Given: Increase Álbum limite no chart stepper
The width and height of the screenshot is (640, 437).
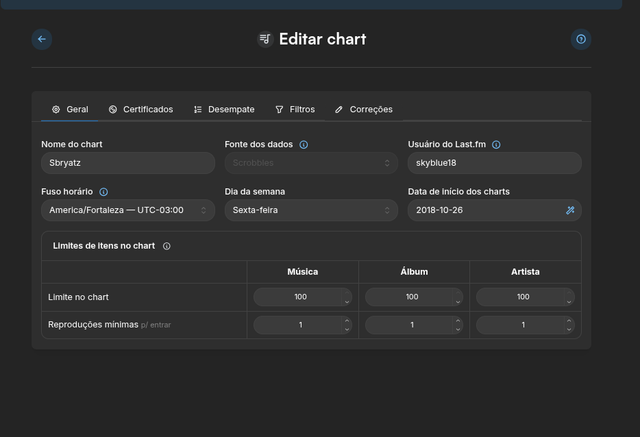Looking at the screenshot, I should [x=458, y=292].
